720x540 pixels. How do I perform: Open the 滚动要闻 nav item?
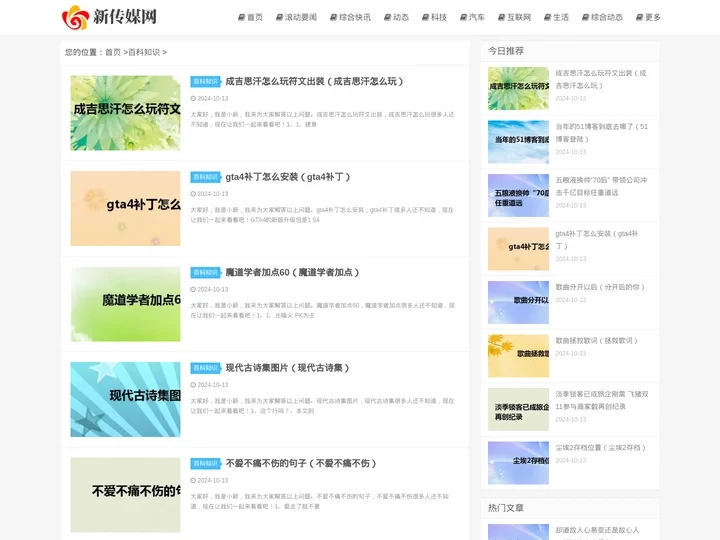[296, 17]
